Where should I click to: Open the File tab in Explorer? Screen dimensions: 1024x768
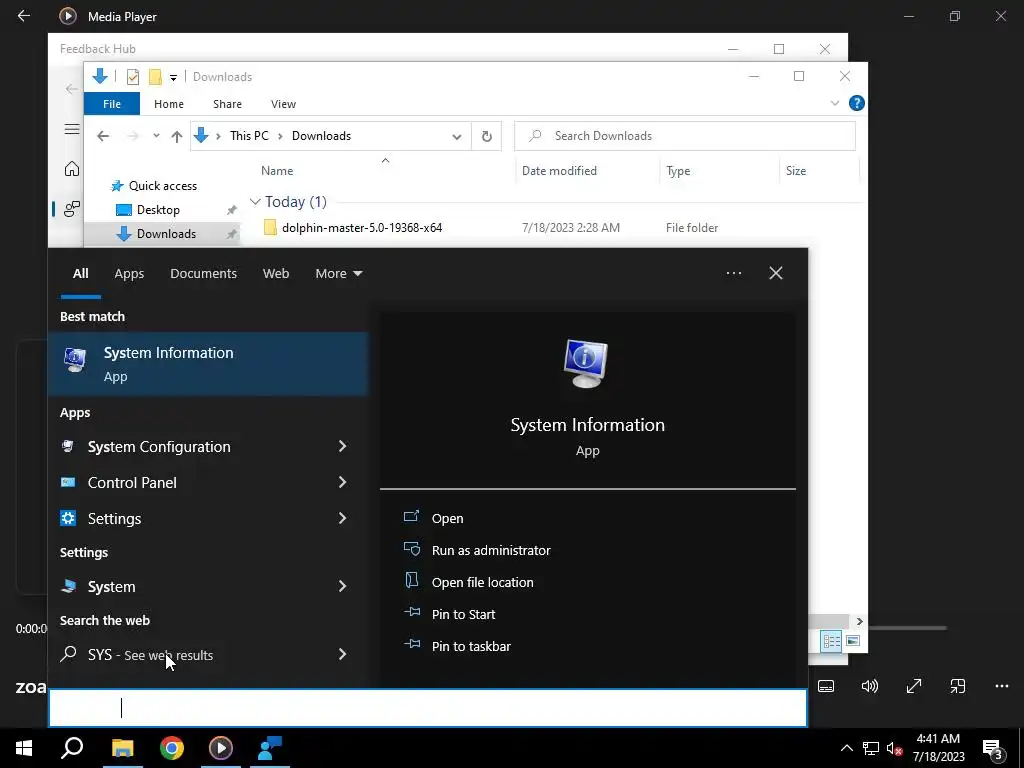pyautogui.click(x=112, y=104)
